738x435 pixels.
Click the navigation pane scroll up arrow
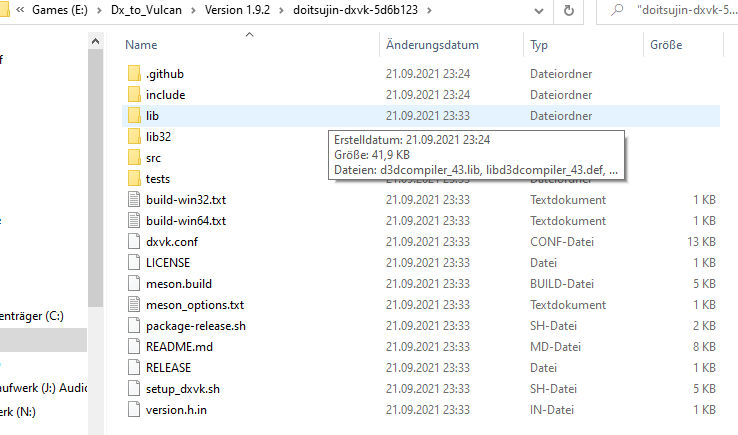96,41
